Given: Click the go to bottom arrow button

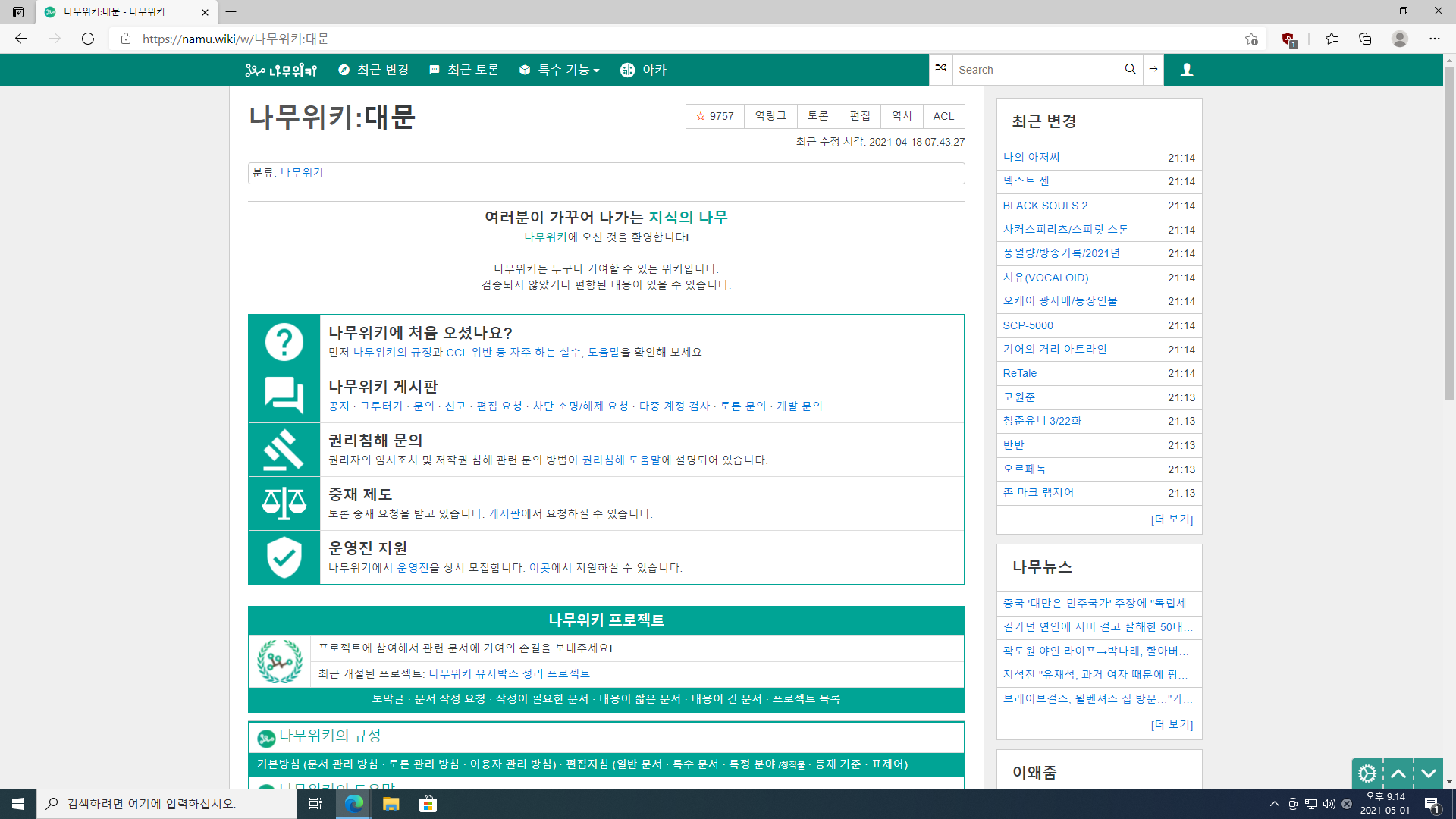Looking at the screenshot, I should coord(1429,773).
